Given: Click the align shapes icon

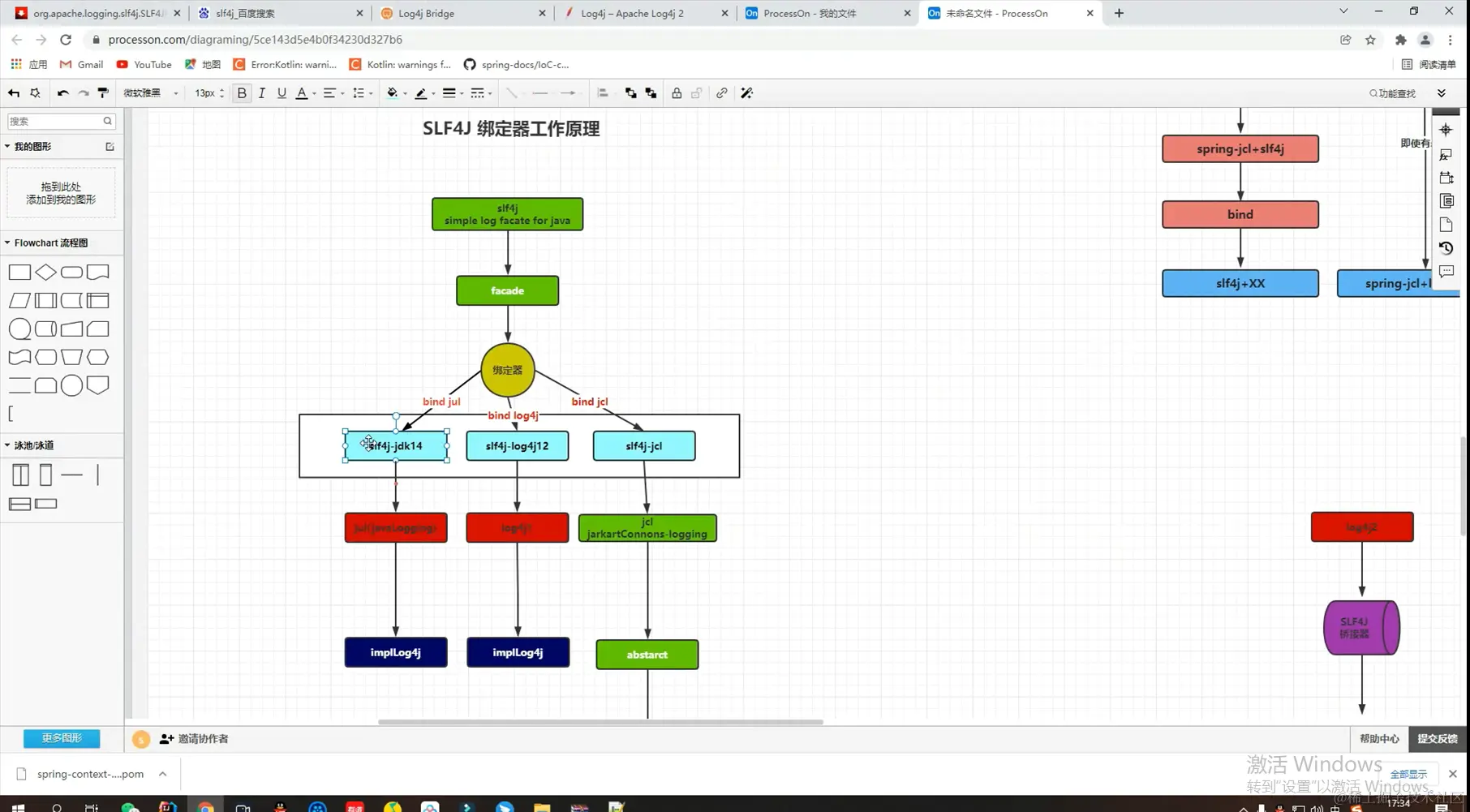Looking at the screenshot, I should click(x=603, y=93).
